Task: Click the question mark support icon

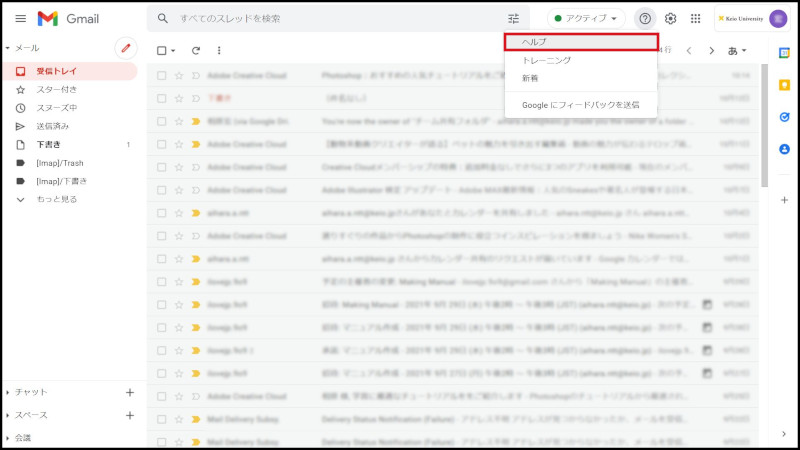Action: [x=645, y=18]
